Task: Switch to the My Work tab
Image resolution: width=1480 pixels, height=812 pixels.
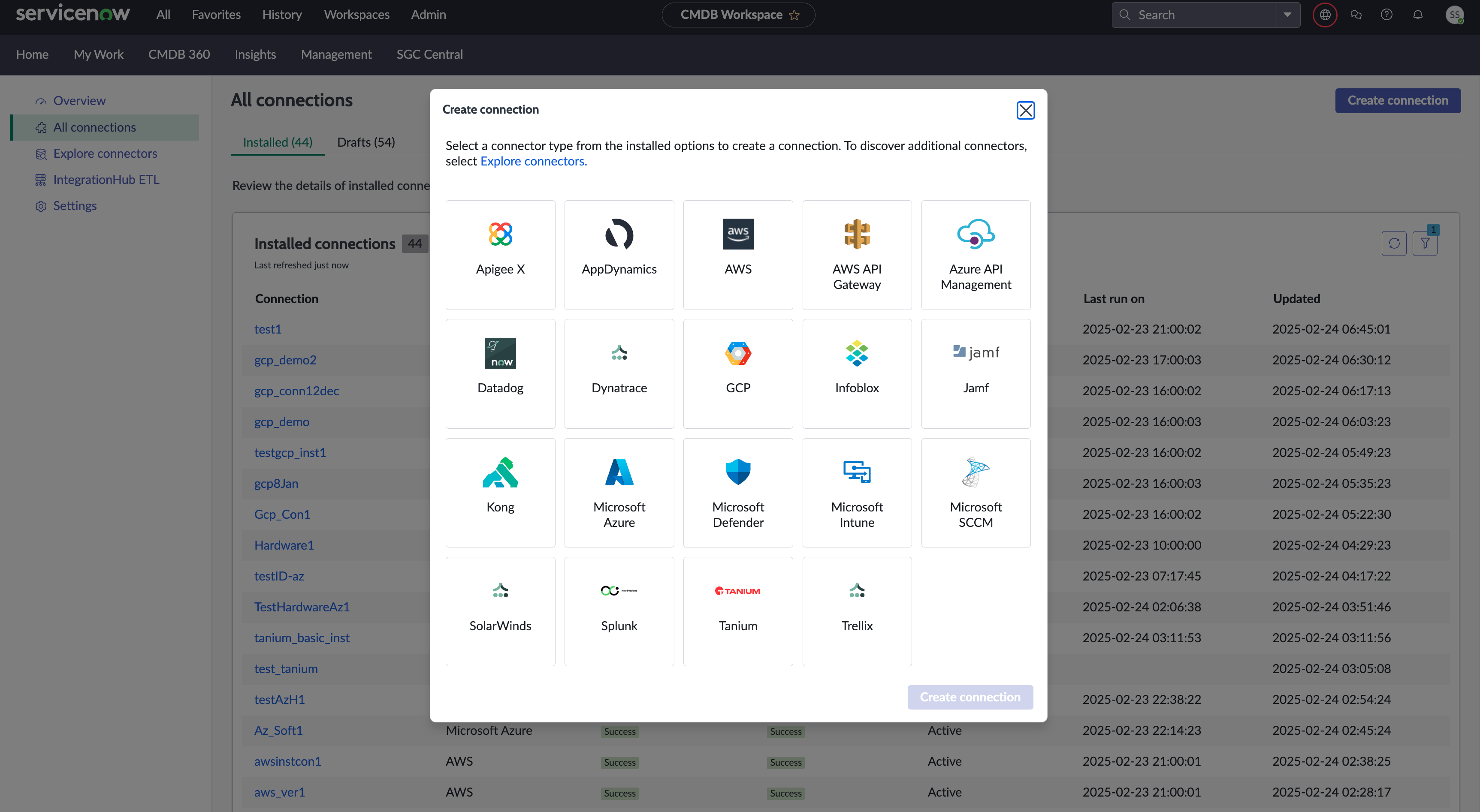Action: point(98,54)
